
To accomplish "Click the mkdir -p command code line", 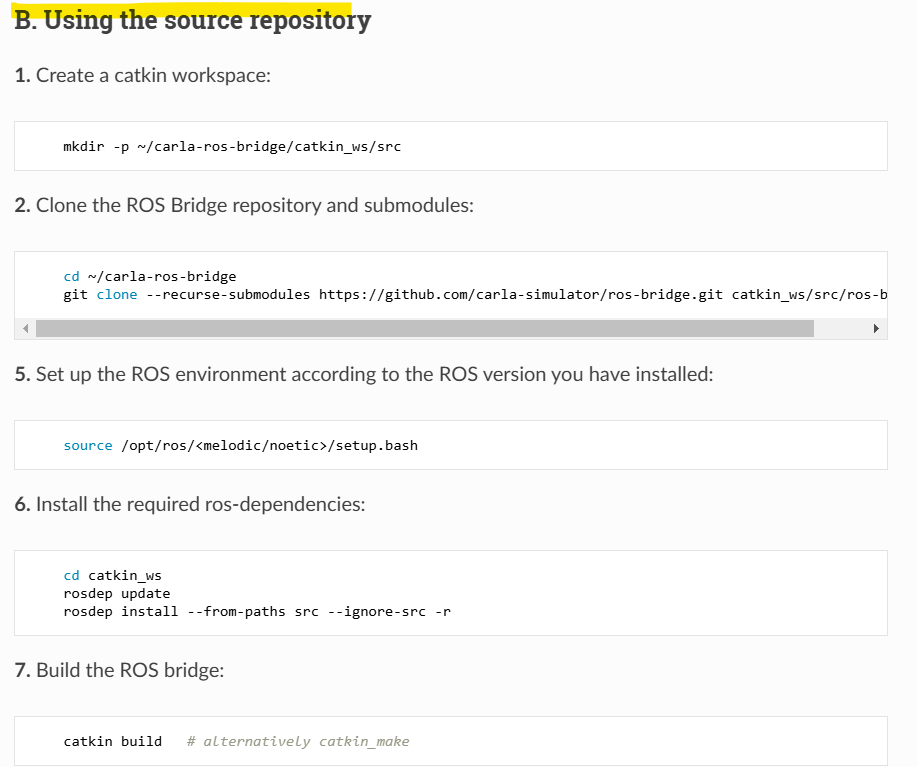I will [x=232, y=147].
